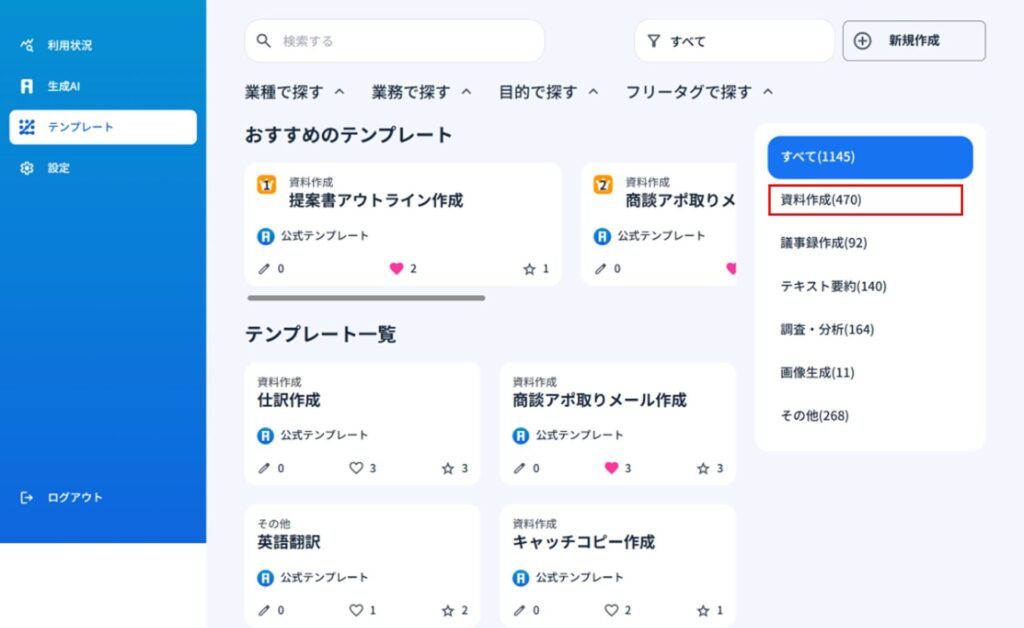The height and width of the screenshot is (628, 1024).
Task: Select the テンプレート sidebar menu item
Action: pos(103,127)
